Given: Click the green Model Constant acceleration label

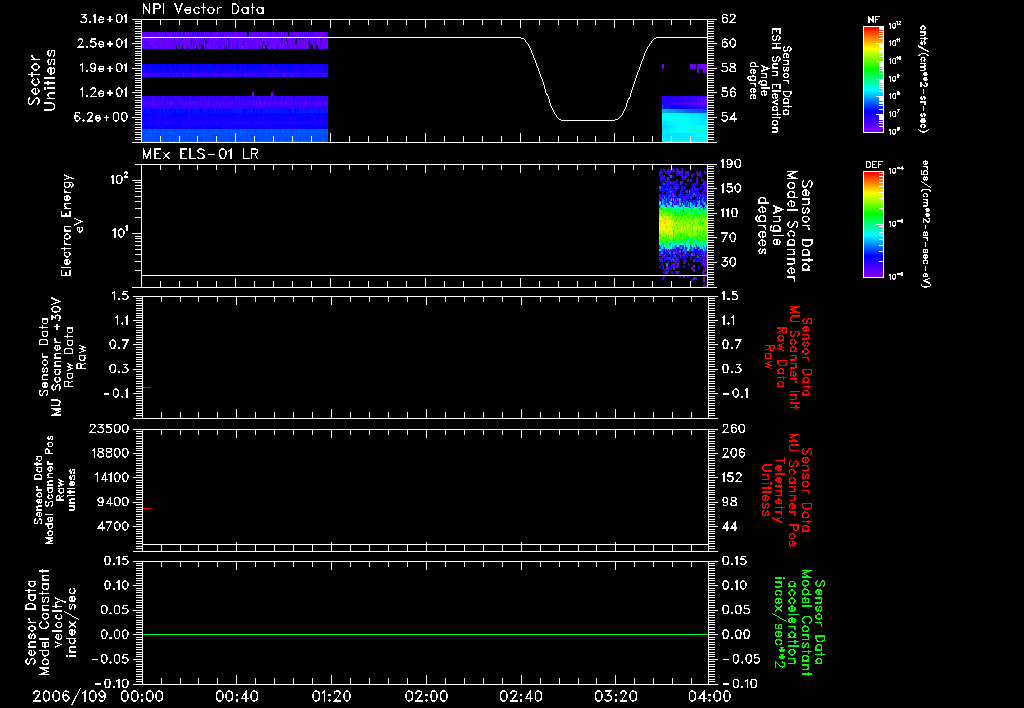Looking at the screenshot, I should (799, 622).
